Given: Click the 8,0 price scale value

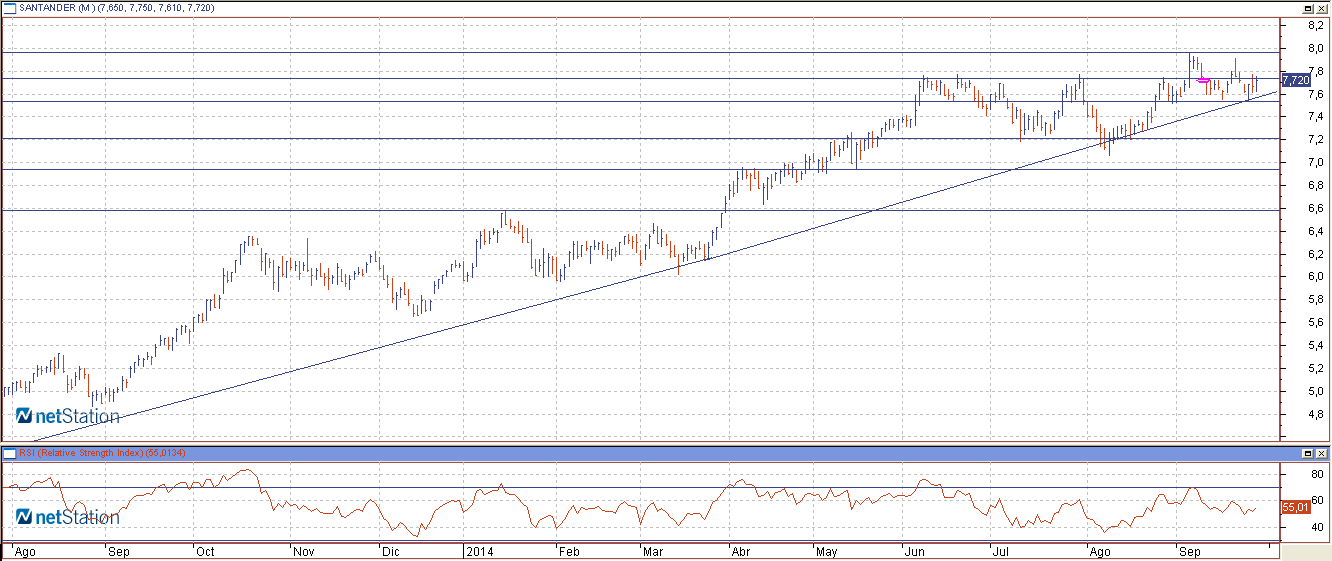Looking at the screenshot, I should coord(1315,48).
